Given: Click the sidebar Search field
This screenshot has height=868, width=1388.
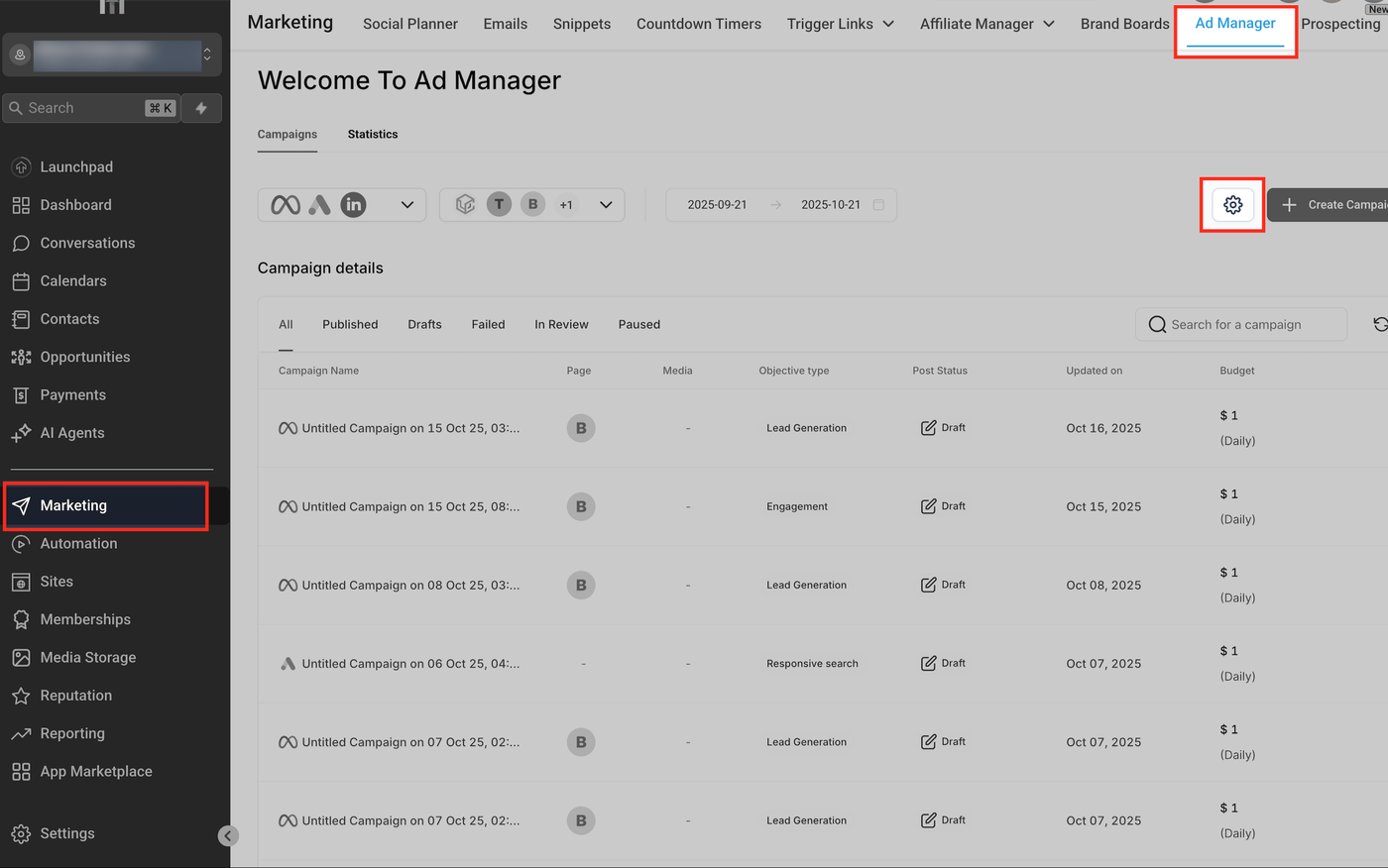Looking at the screenshot, I should (x=90, y=108).
